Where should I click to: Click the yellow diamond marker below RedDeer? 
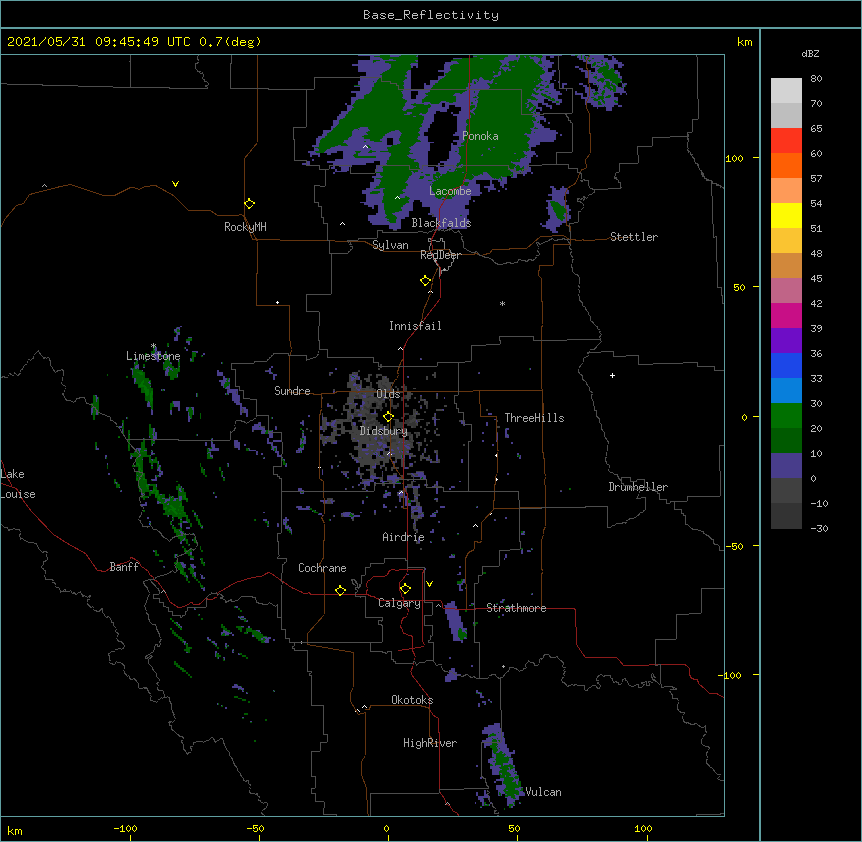[426, 281]
